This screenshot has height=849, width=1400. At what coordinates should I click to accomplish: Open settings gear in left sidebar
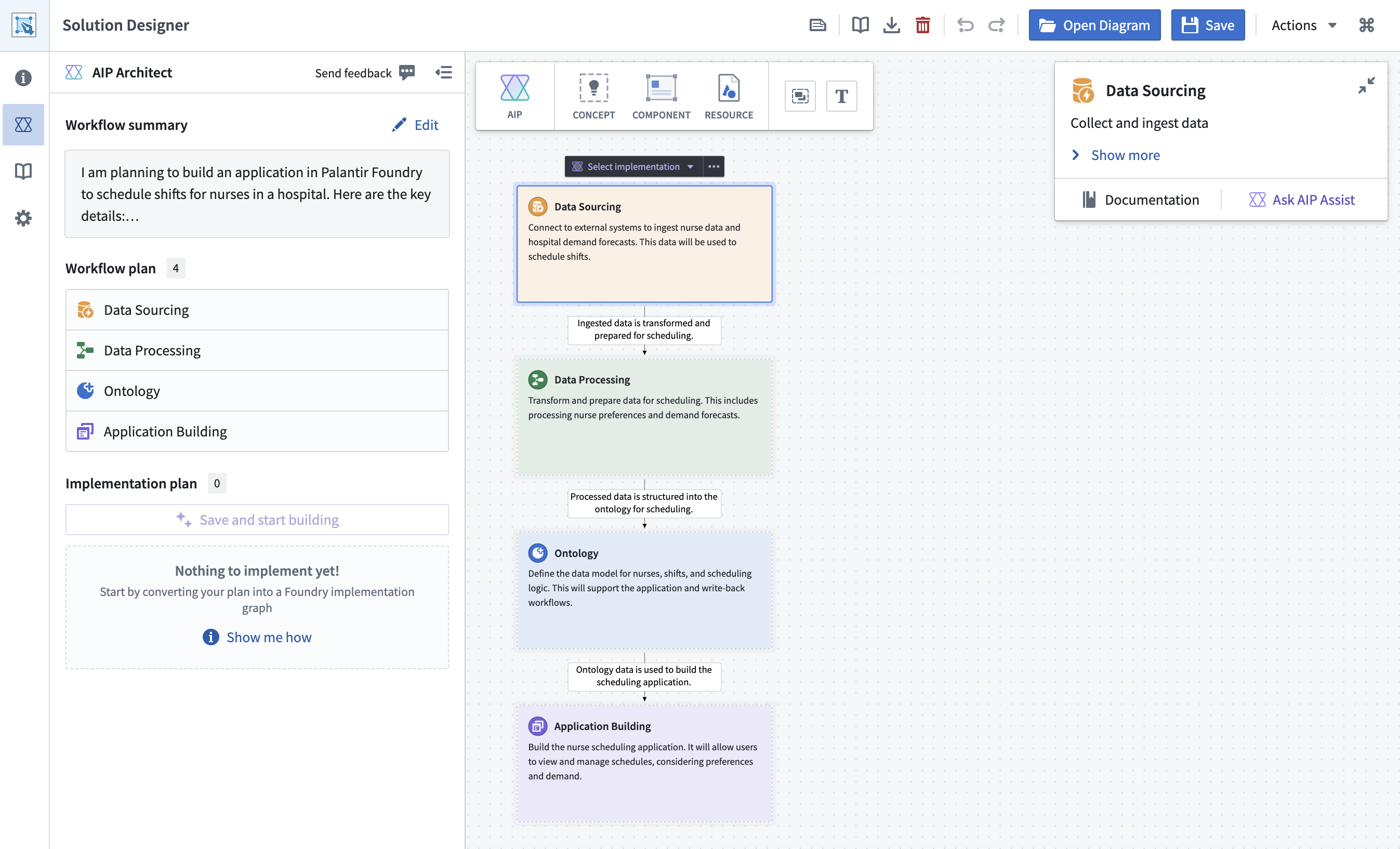tap(23, 218)
